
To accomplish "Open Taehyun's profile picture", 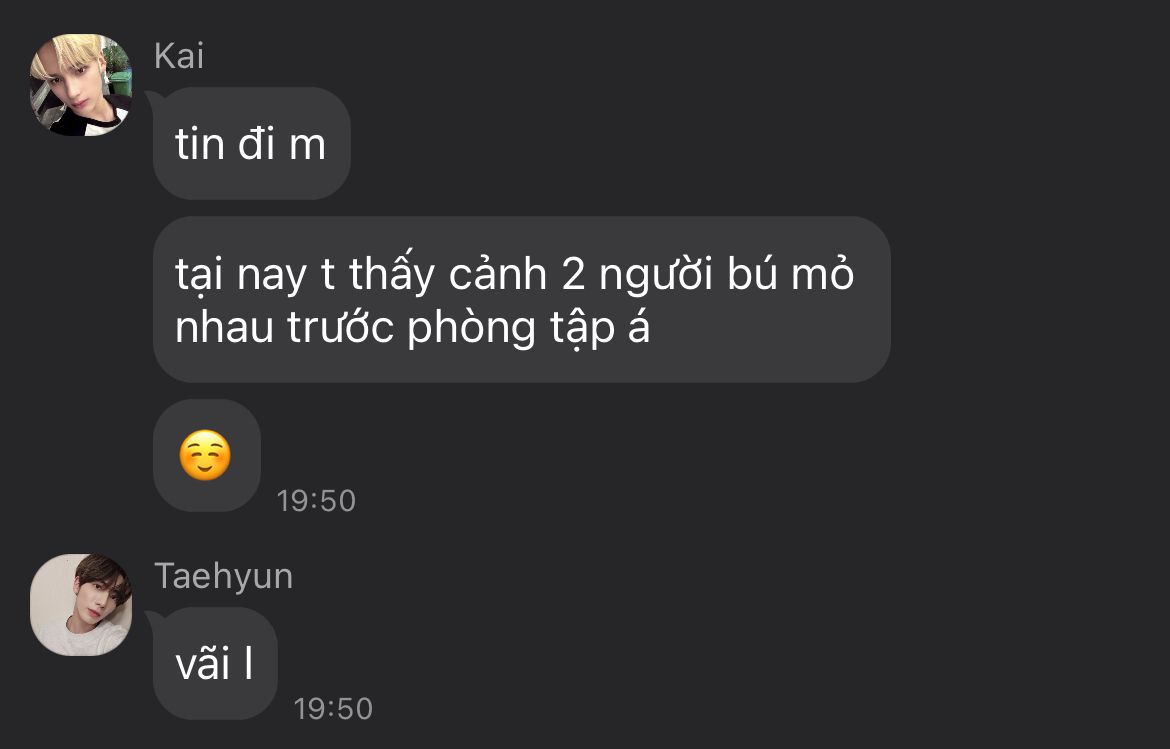I will point(81,605).
